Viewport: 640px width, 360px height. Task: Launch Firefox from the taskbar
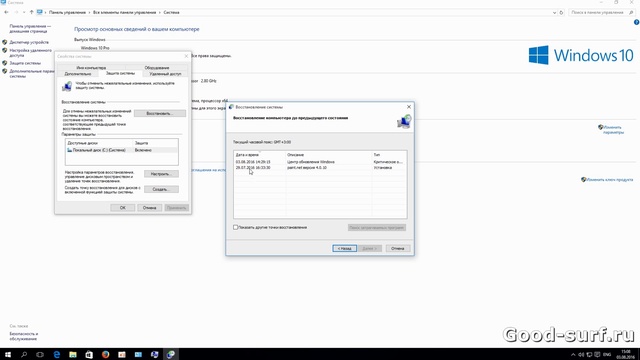[x=105, y=354]
